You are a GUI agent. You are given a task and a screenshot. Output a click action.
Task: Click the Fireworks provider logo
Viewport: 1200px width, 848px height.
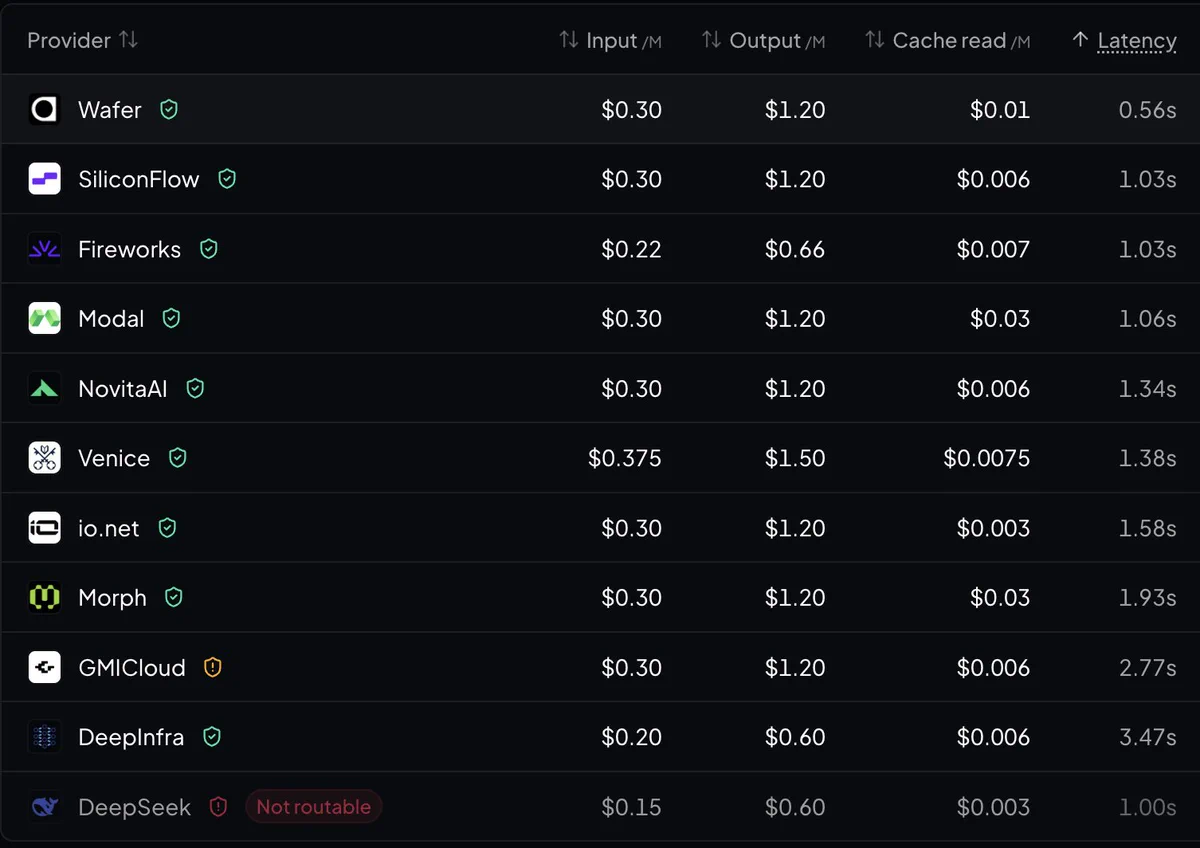[44, 249]
